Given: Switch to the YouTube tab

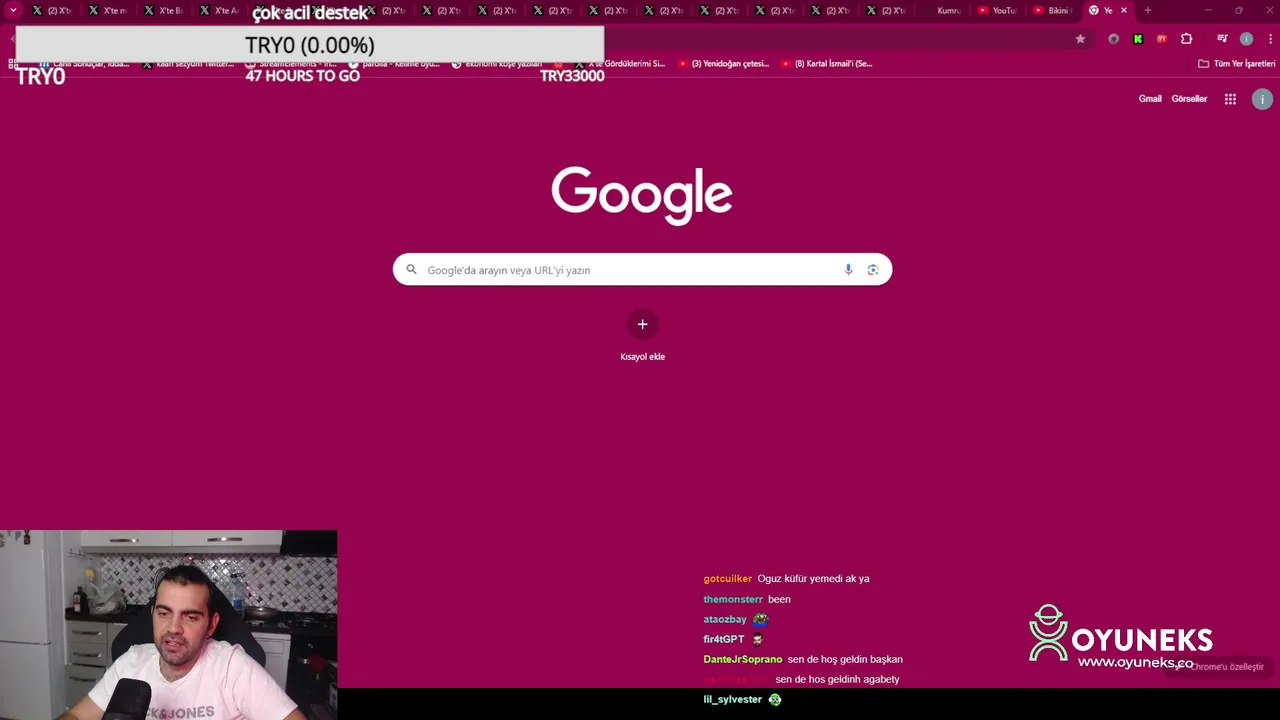Looking at the screenshot, I should pos(996,10).
